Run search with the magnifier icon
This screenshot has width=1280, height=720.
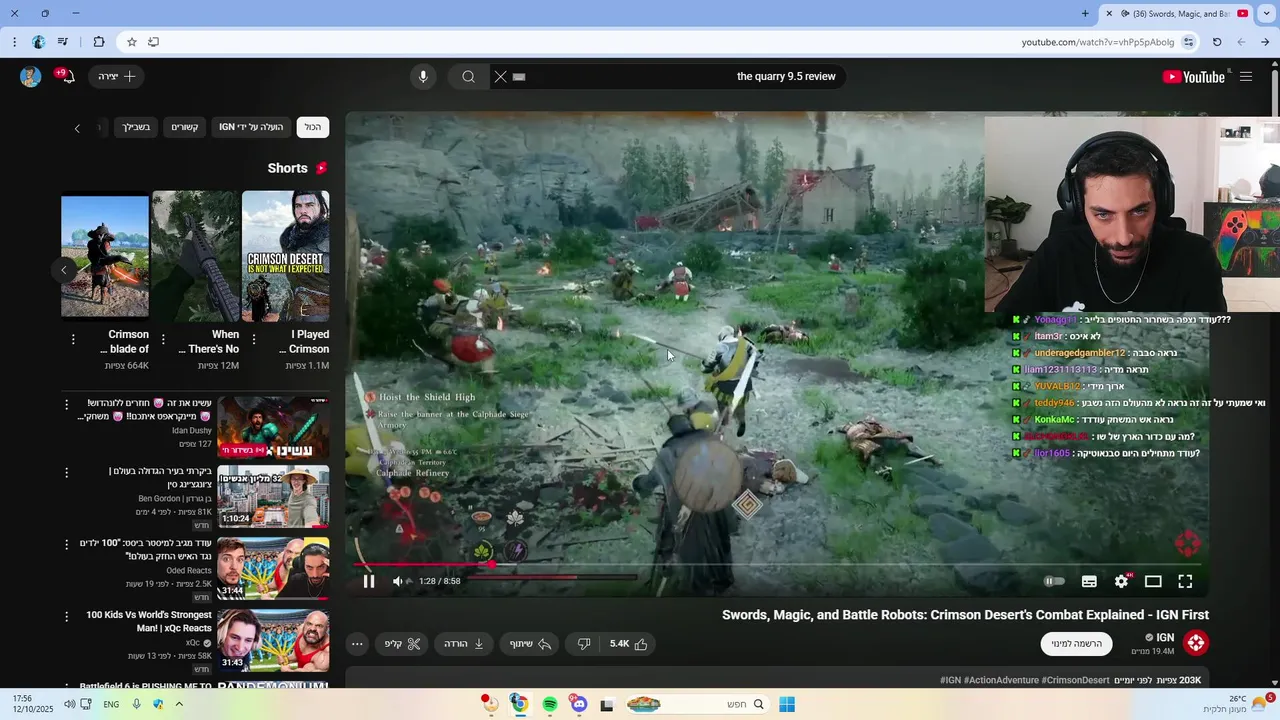pyautogui.click(x=468, y=77)
